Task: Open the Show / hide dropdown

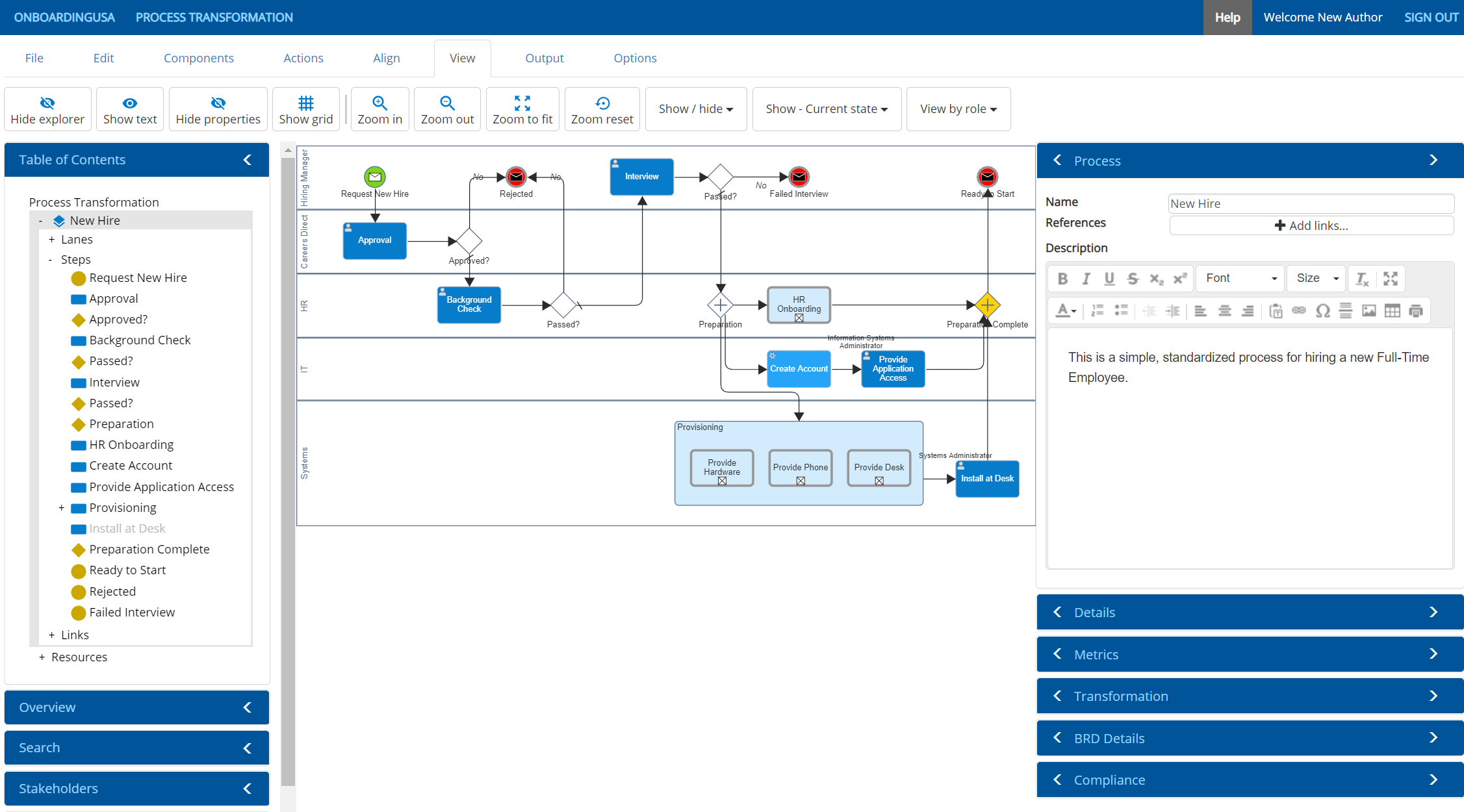Action: (x=695, y=109)
